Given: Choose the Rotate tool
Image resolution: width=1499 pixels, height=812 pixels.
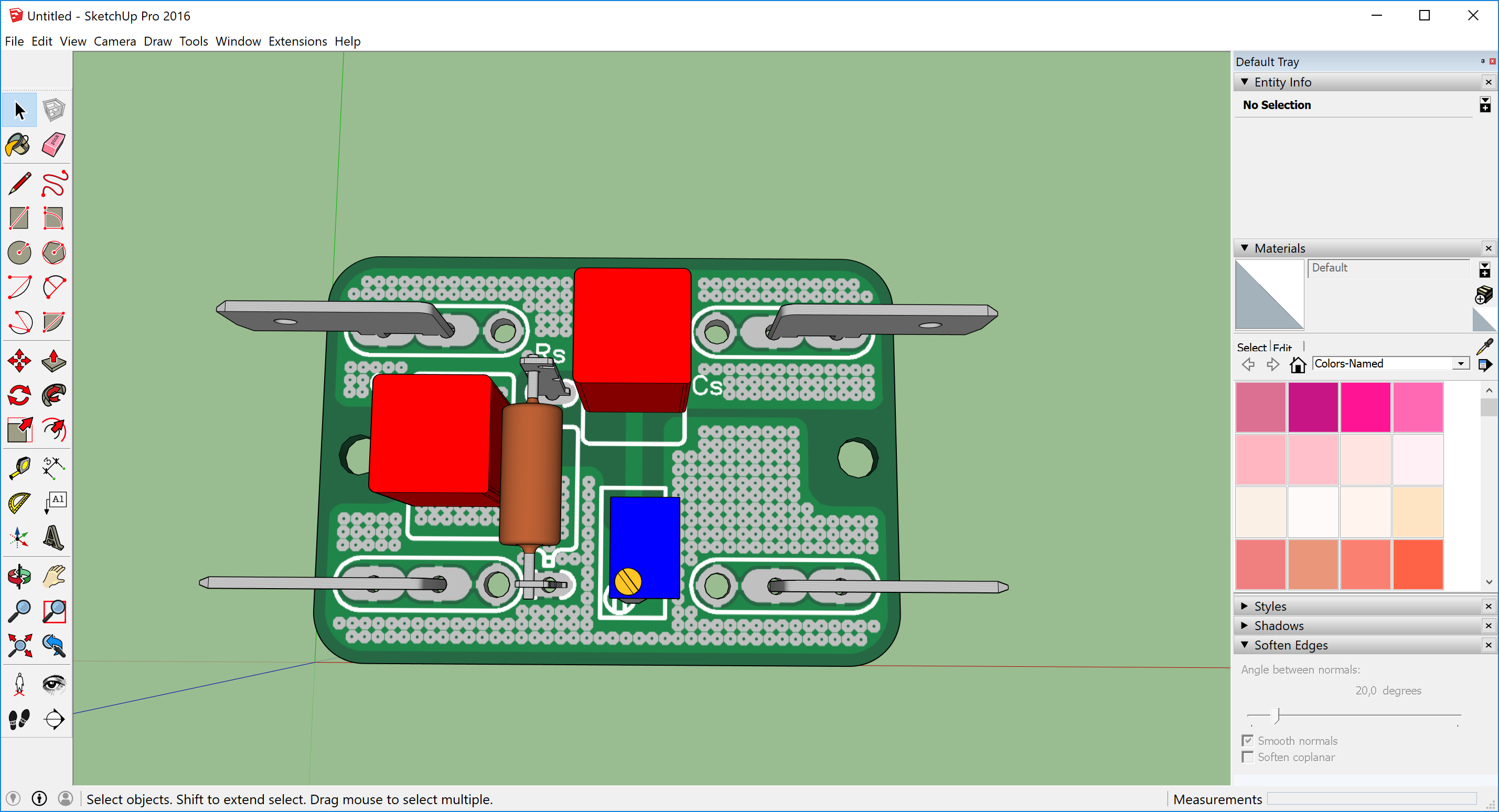Looking at the screenshot, I should 19,396.
